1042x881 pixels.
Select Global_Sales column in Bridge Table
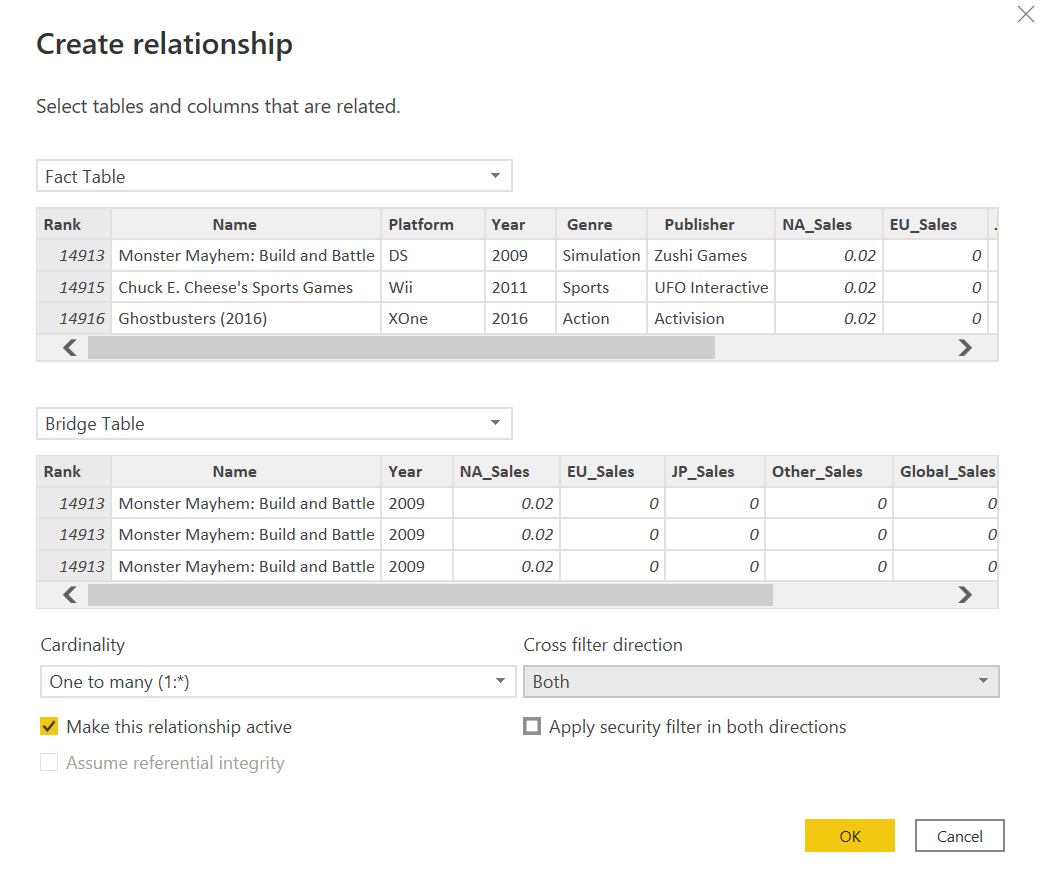click(946, 472)
